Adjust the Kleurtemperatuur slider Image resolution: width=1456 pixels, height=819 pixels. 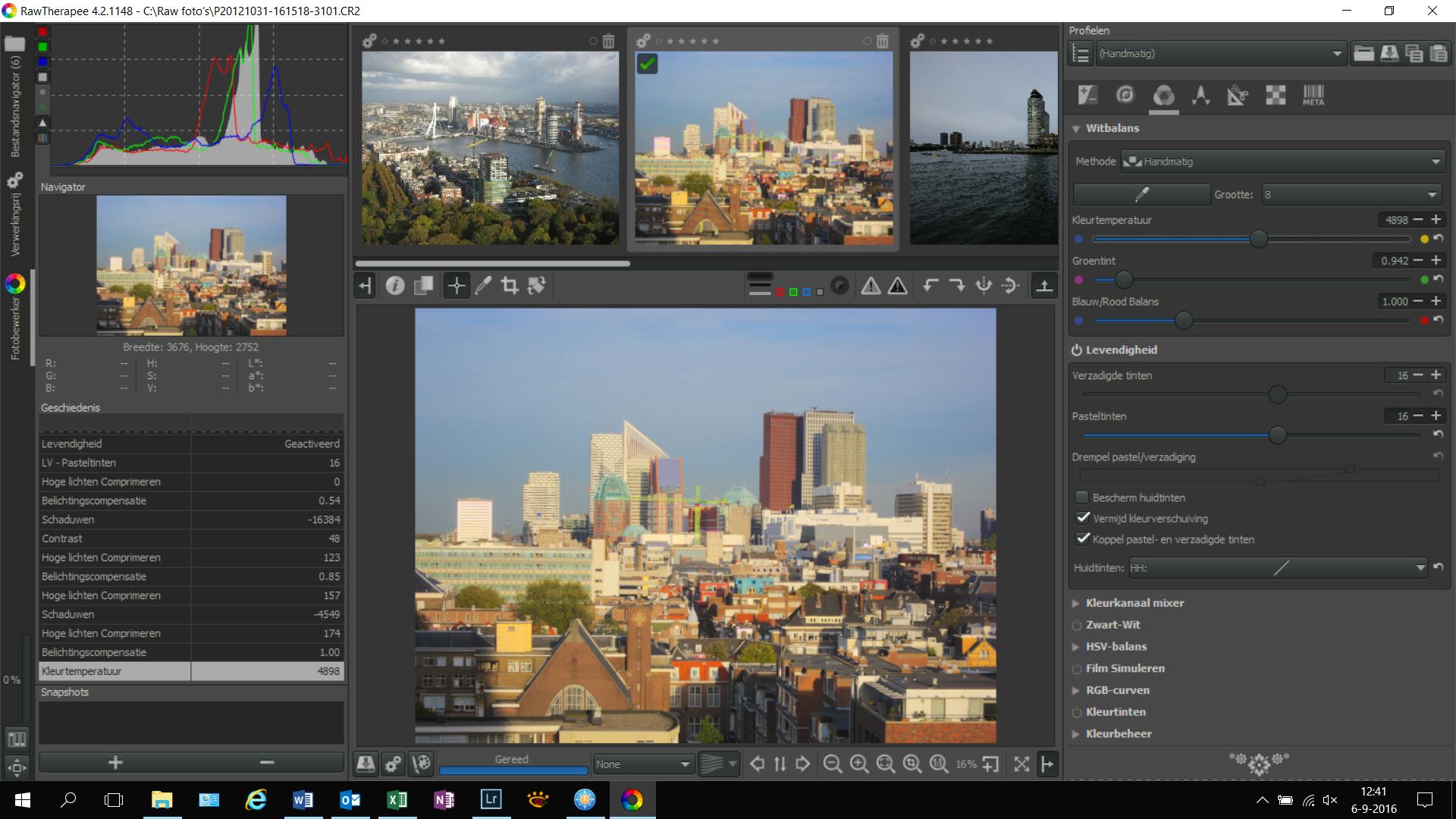[x=1258, y=240]
